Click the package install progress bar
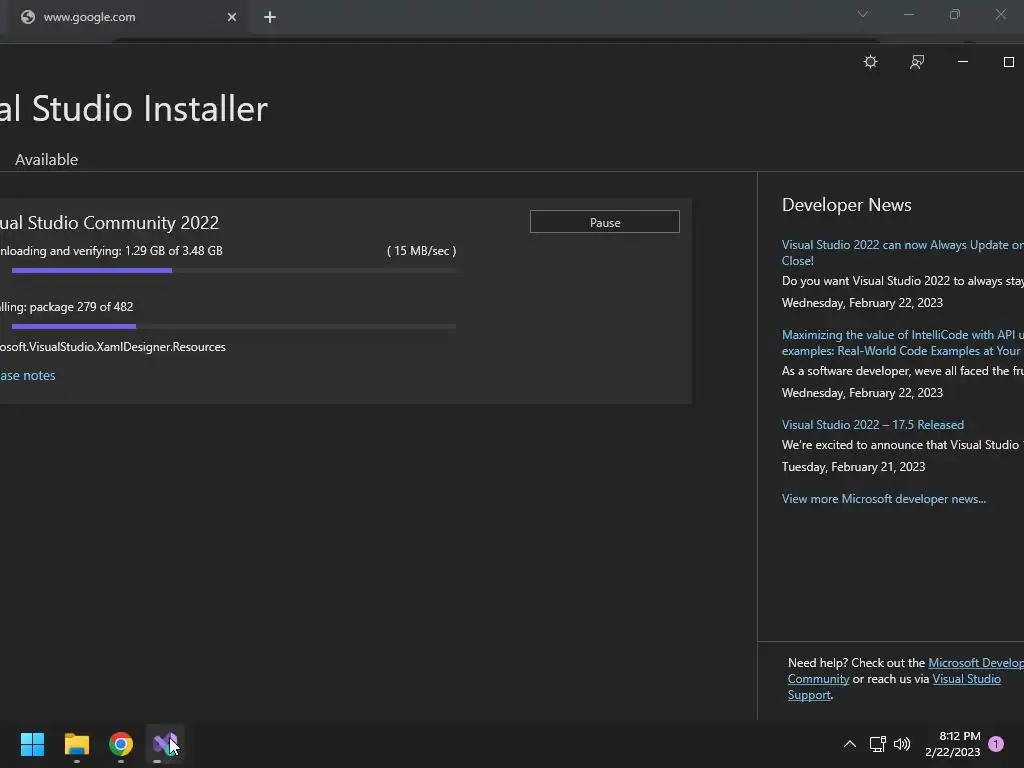The image size is (1024, 768). [234, 326]
